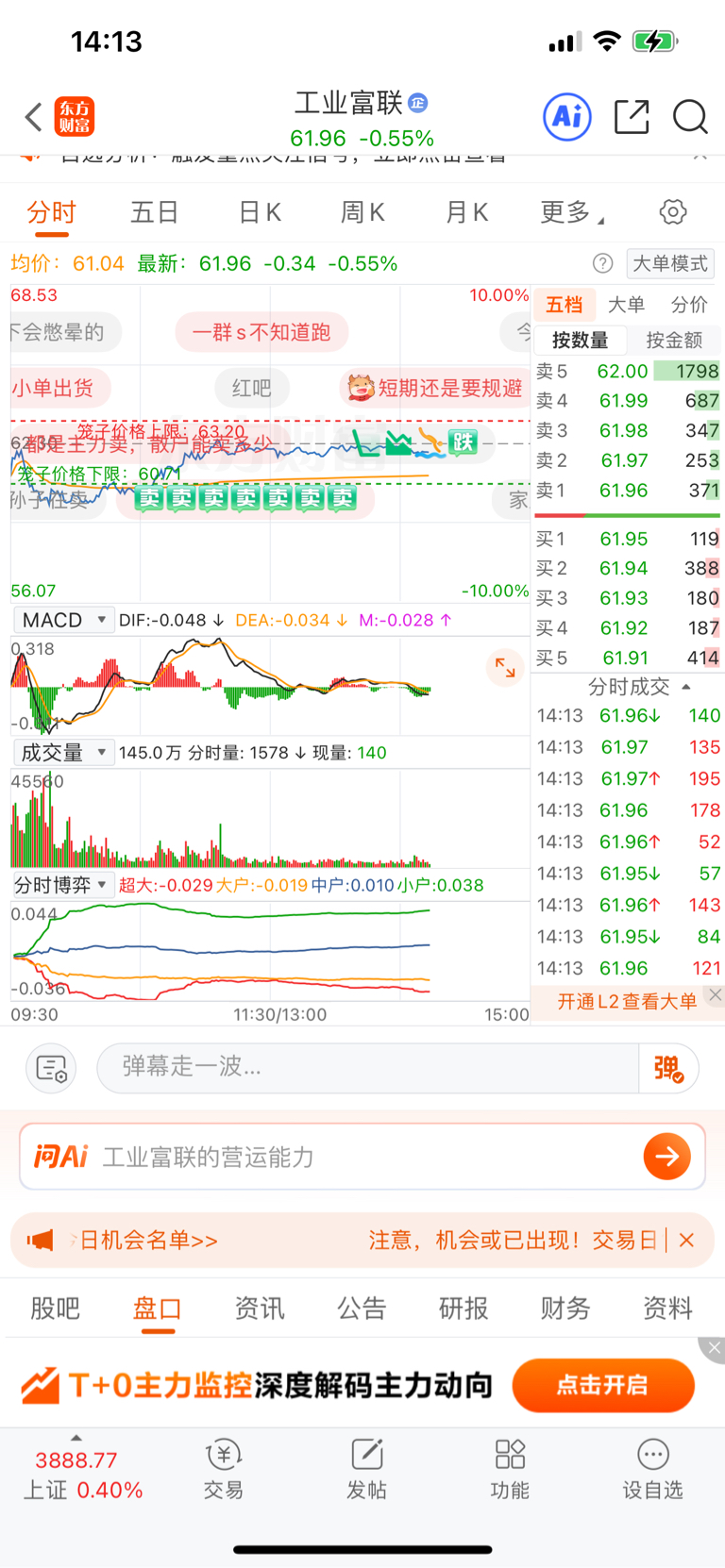Open the 资讯 section tab
This screenshot has width=725, height=1568.
(x=260, y=1309)
